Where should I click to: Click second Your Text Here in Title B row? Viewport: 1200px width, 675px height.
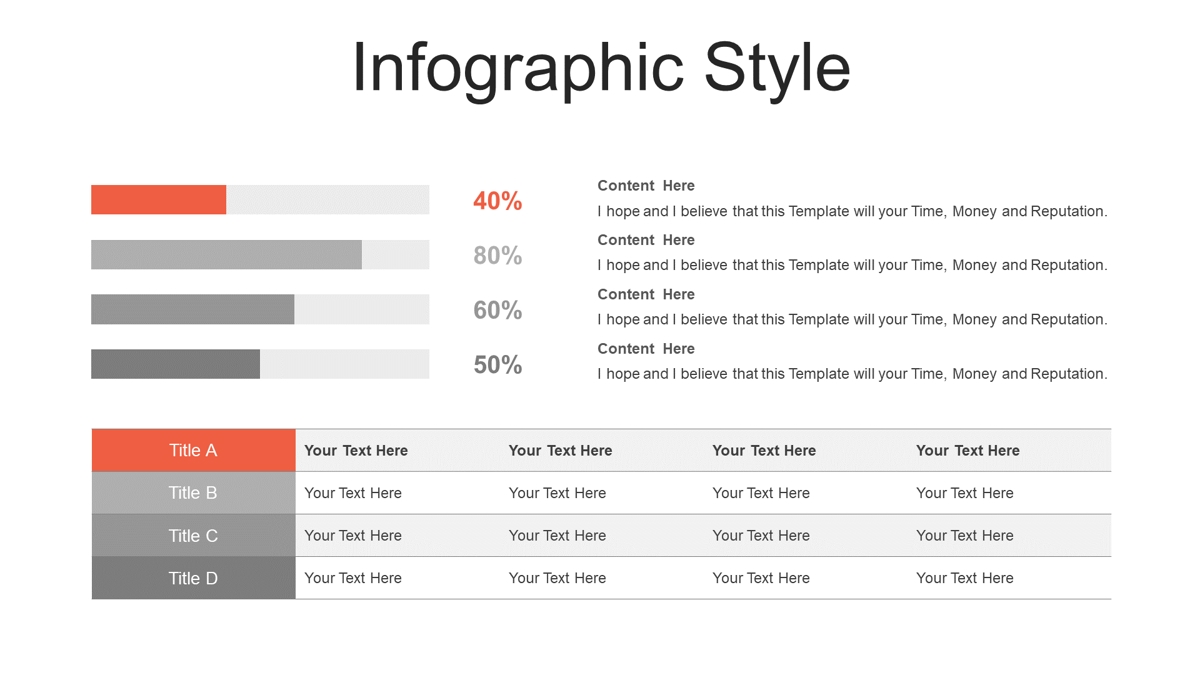tap(557, 493)
